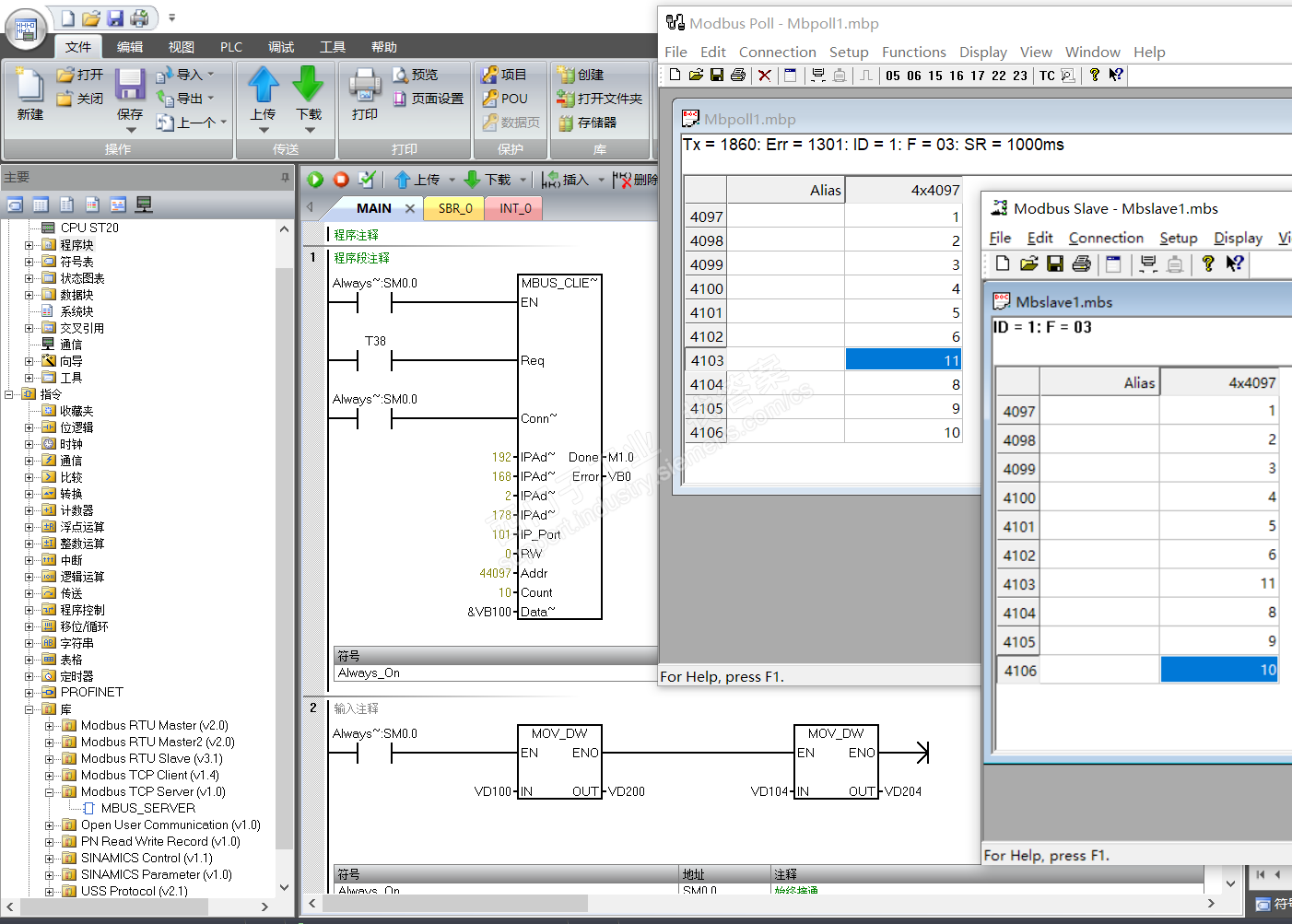
Task: Select the MBUS_SERVER tree item
Action: (147, 808)
